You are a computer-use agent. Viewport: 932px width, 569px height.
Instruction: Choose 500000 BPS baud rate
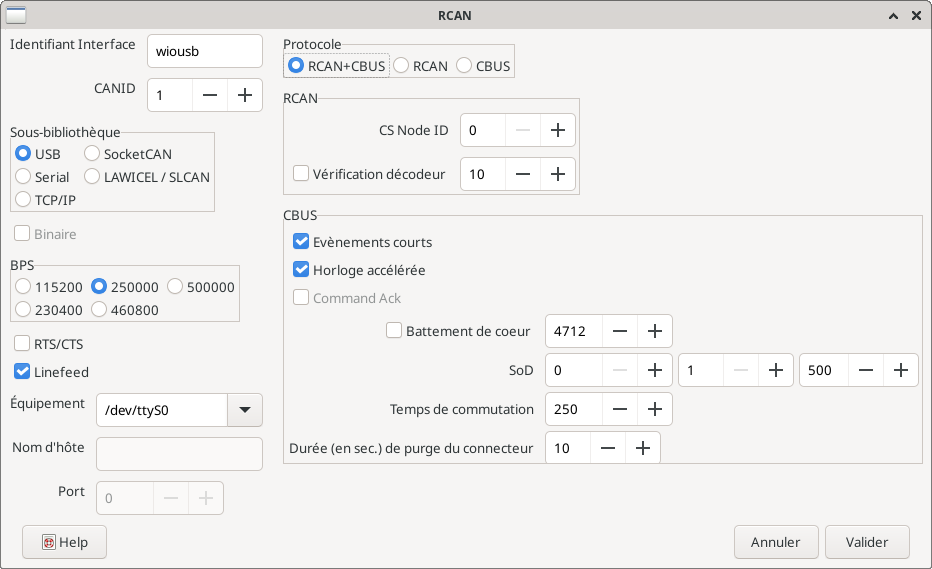175,286
